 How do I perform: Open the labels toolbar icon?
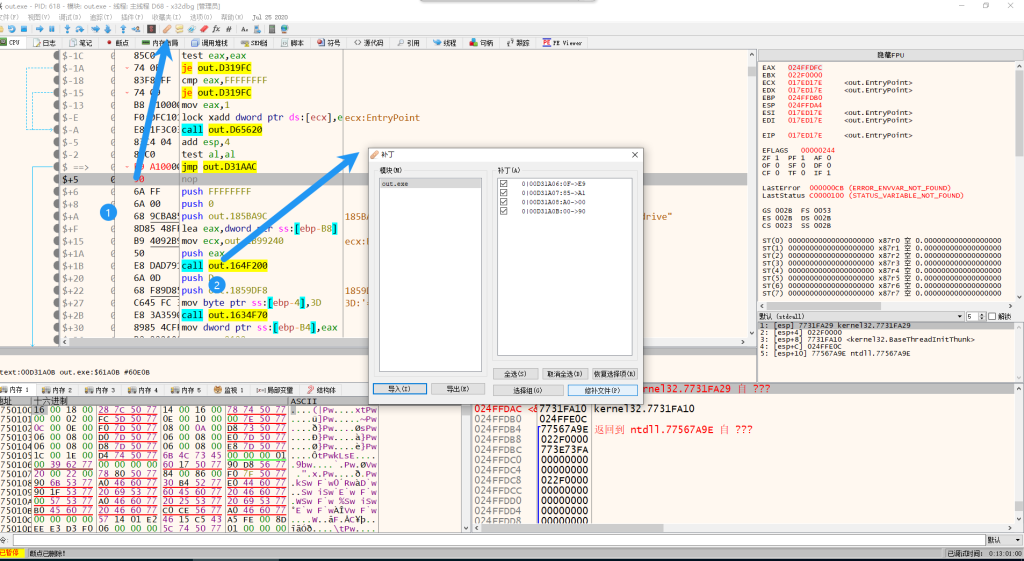click(191, 29)
